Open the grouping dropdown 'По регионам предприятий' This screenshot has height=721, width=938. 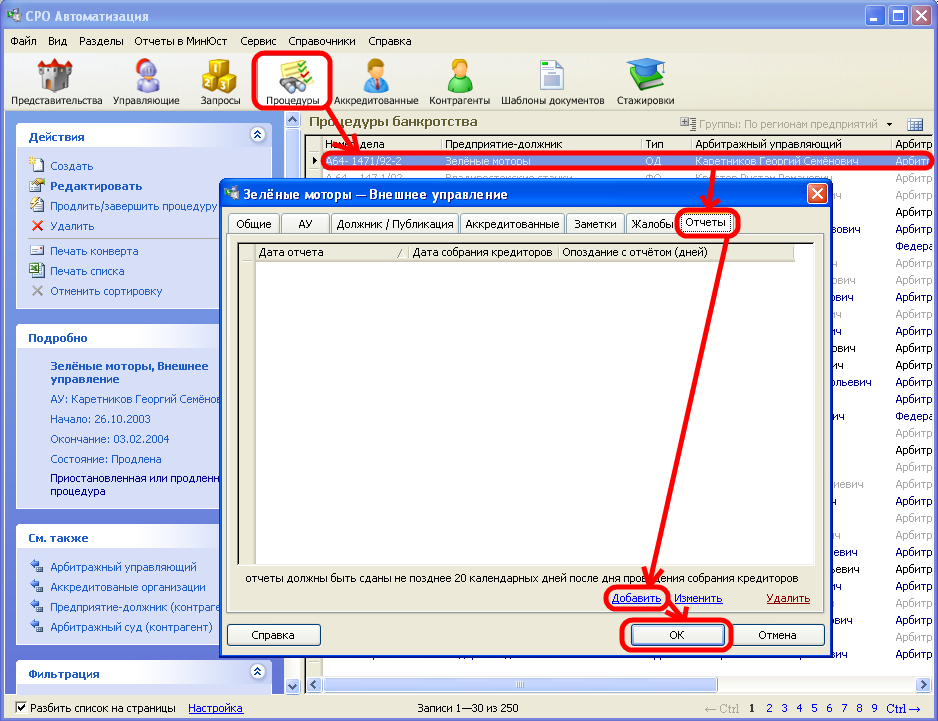pos(888,124)
